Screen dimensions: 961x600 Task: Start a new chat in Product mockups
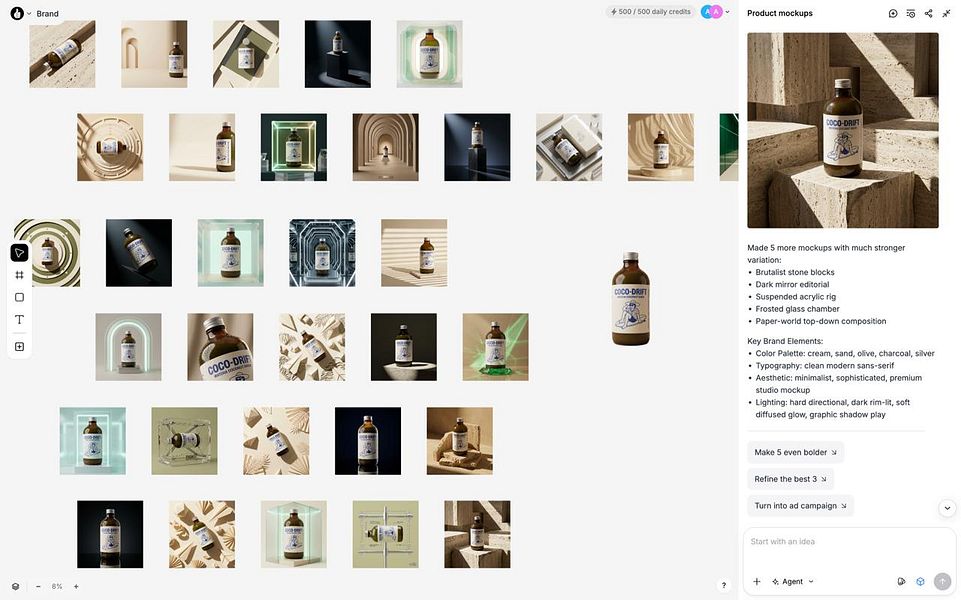(893, 13)
